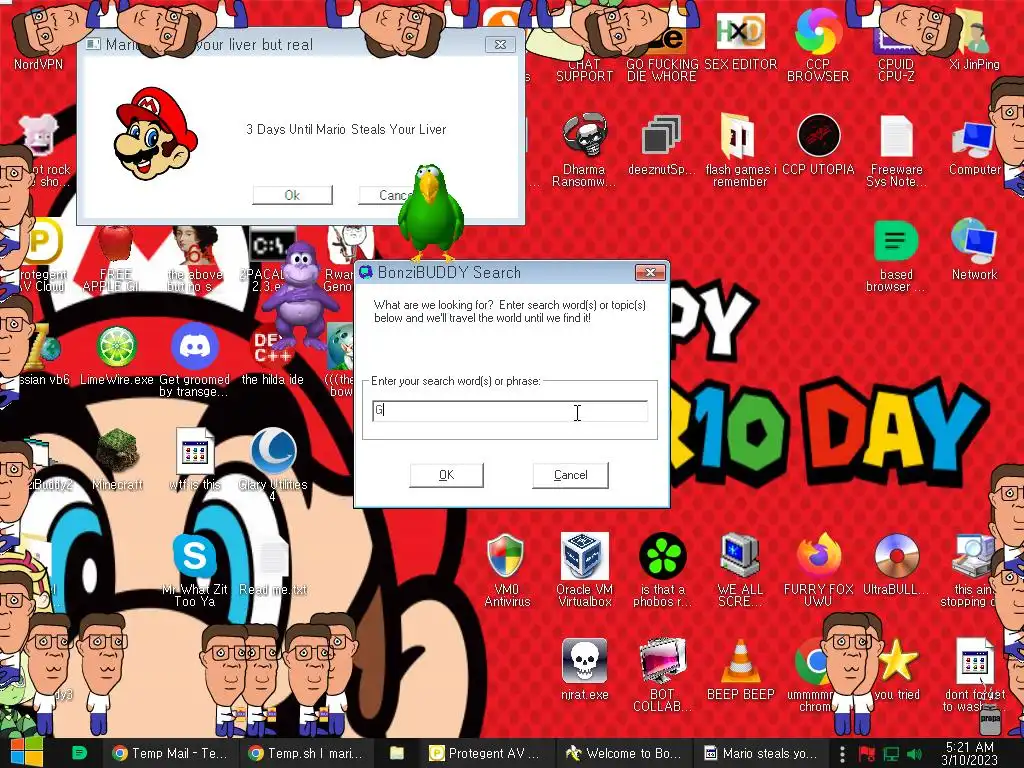
Task: Open the BOT COLLAB desktop icon
Action: point(662,676)
